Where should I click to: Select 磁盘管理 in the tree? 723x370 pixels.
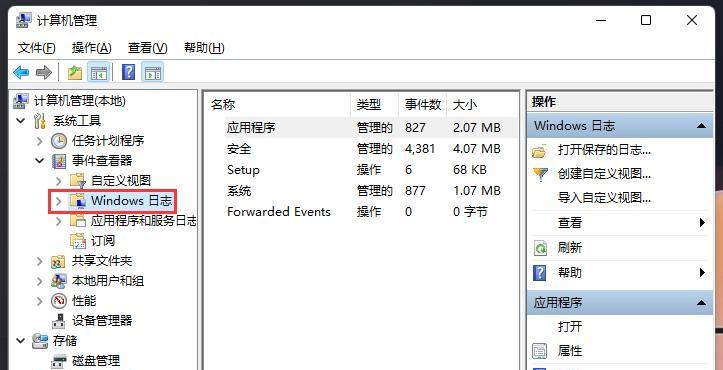click(96, 360)
